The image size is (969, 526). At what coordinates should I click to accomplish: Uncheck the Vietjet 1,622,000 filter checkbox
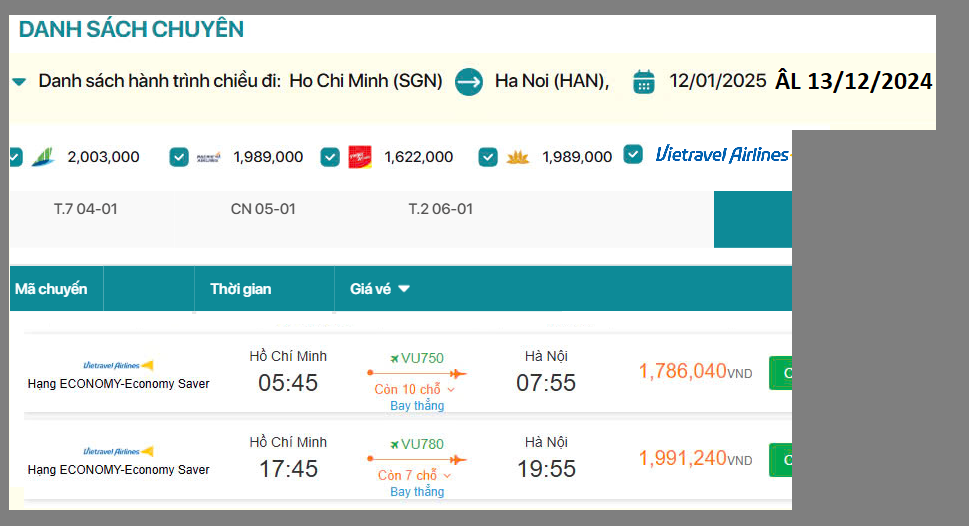pyautogui.click(x=330, y=157)
